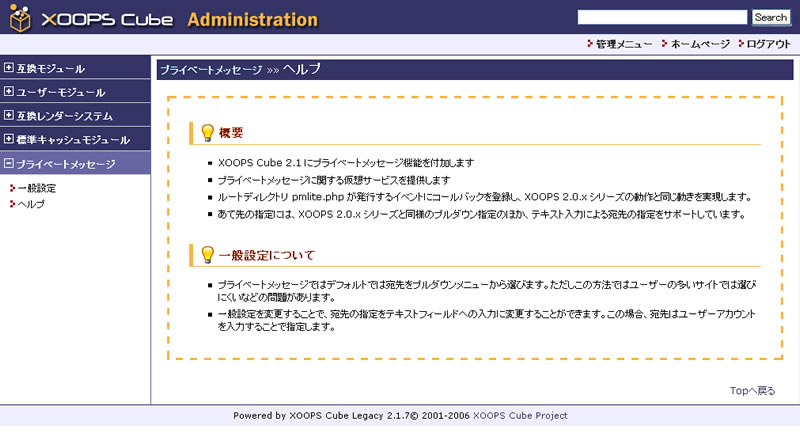Click the 概要 section heading
Screen dimensions: 800x437
(231, 133)
